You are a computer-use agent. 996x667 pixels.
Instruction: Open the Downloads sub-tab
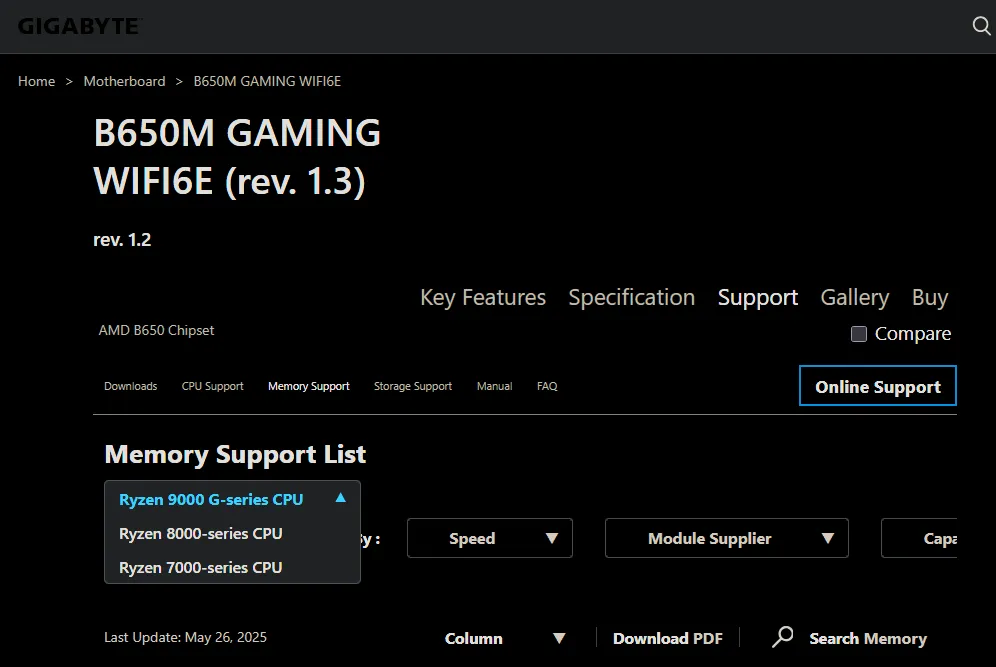(130, 386)
